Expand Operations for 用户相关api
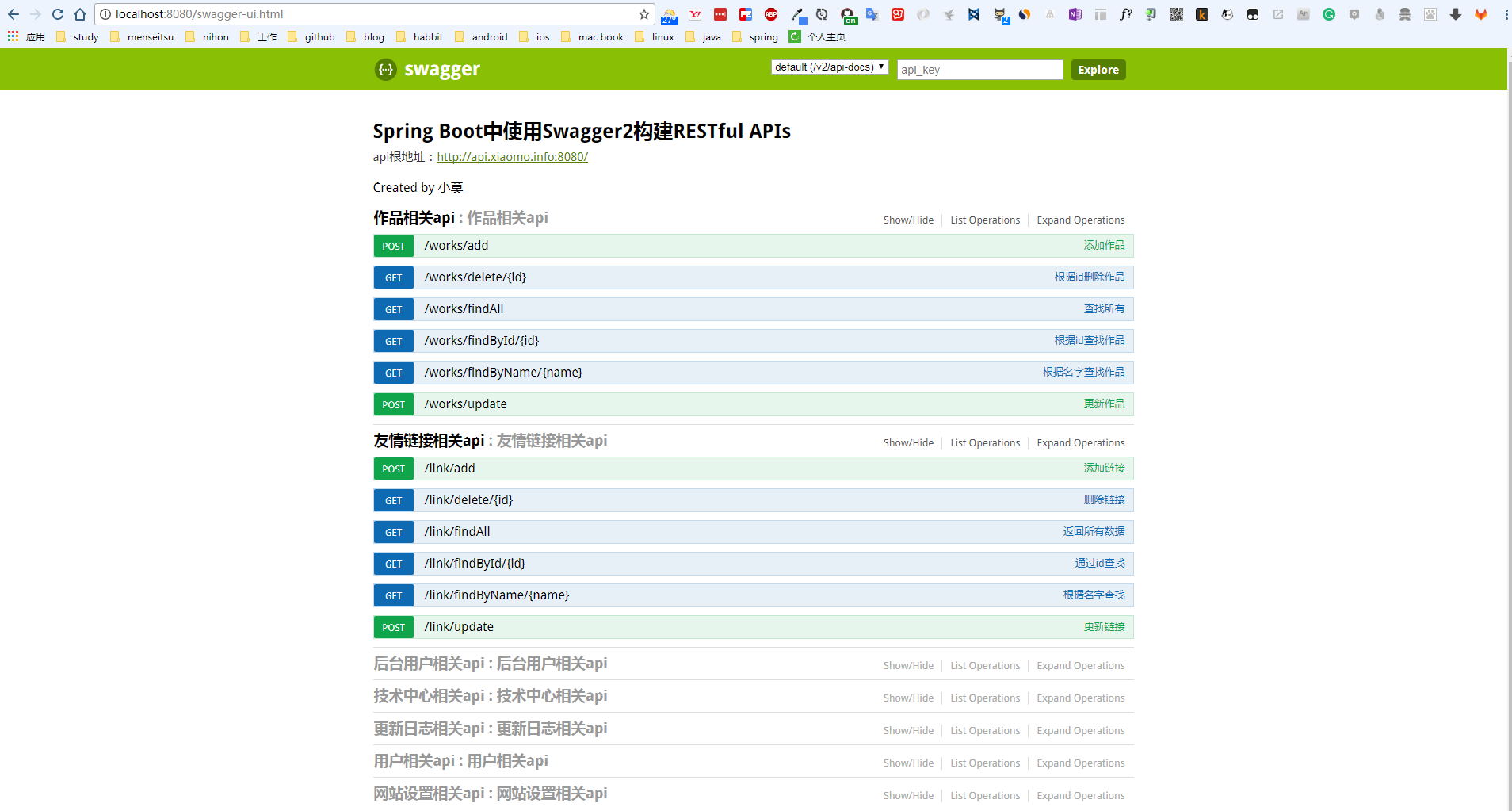The height and width of the screenshot is (811, 1512). (x=1081, y=763)
